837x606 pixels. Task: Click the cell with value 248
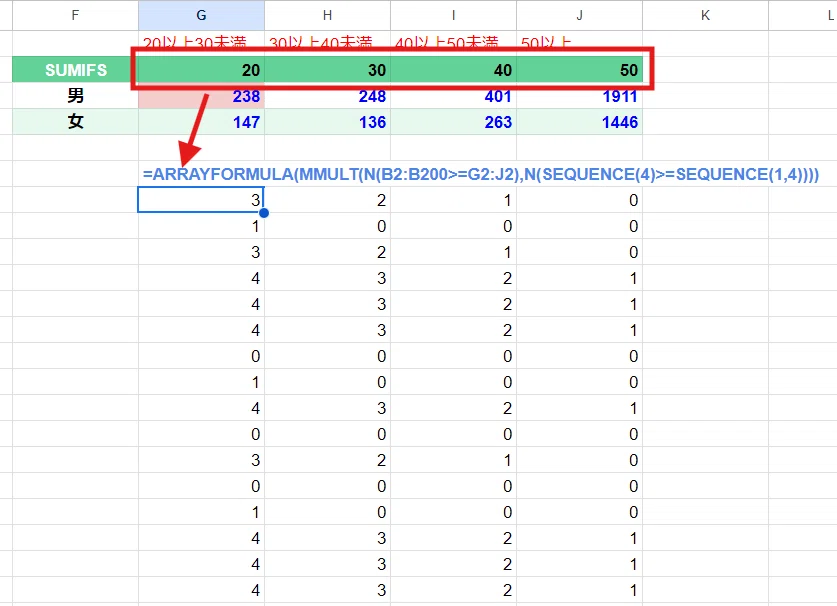point(327,96)
